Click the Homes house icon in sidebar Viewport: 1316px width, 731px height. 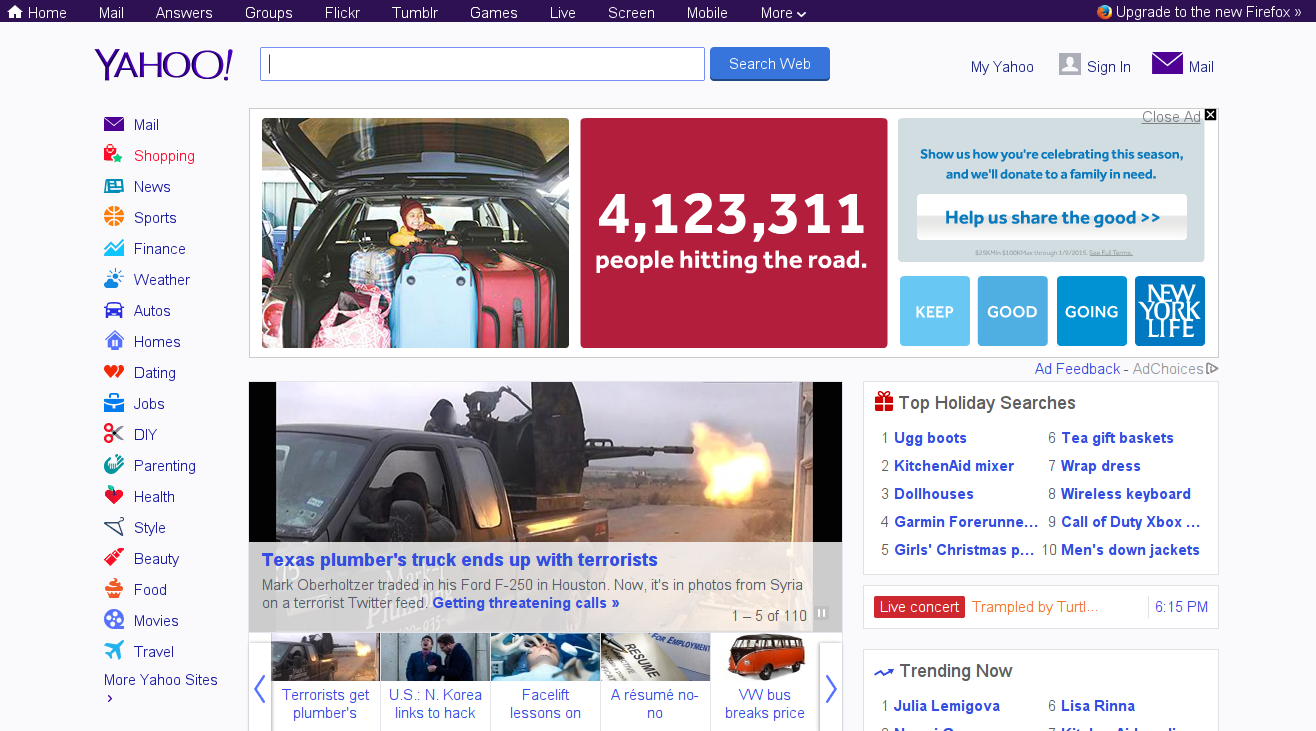coord(114,341)
